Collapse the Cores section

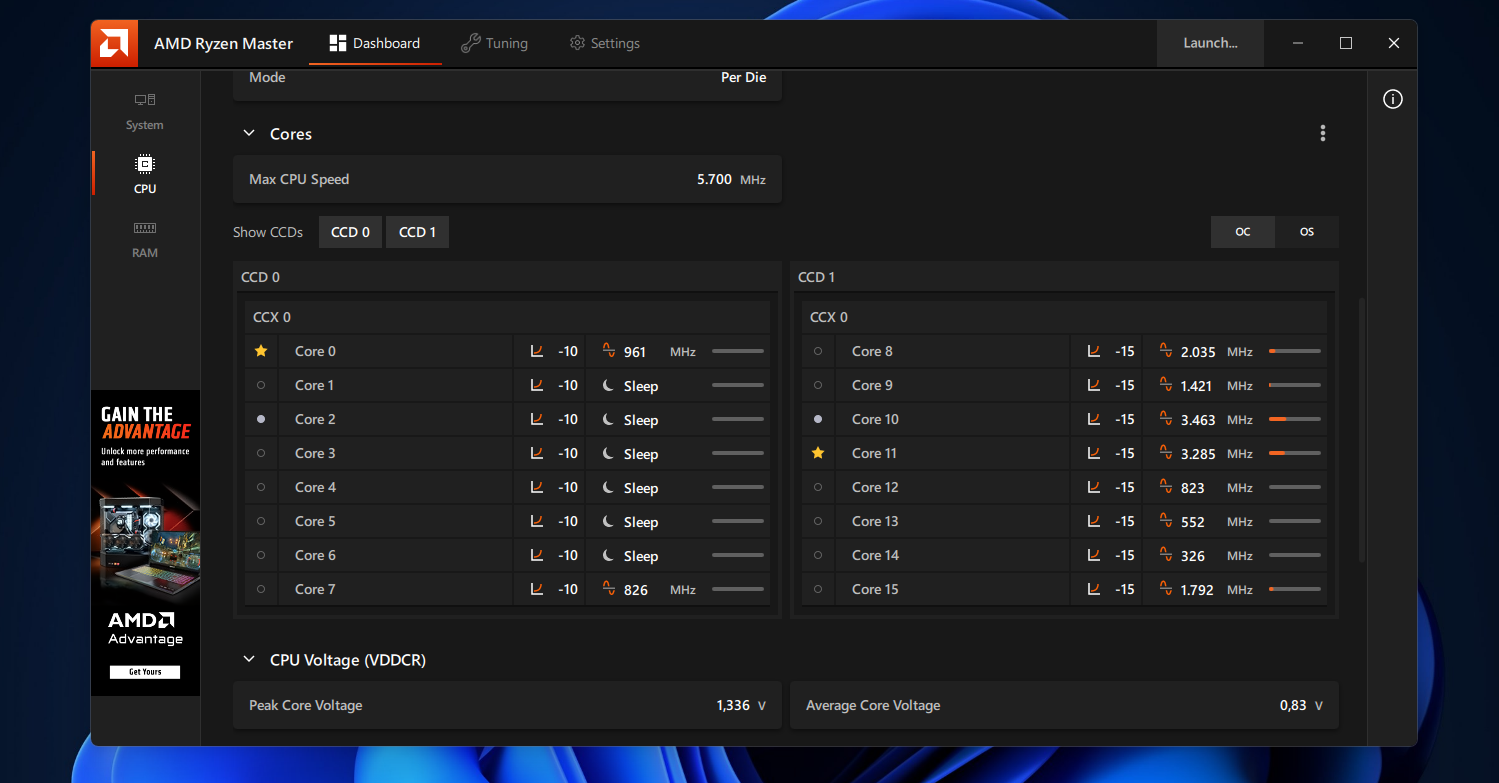(x=249, y=133)
